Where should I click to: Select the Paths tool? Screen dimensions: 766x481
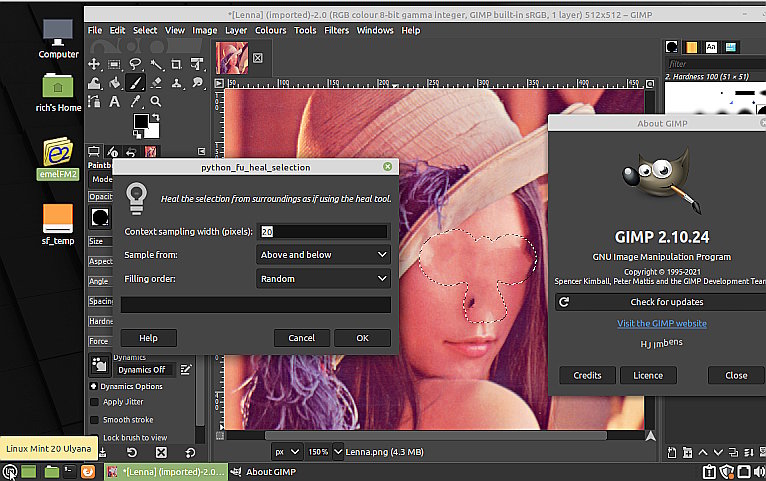[x=94, y=101]
